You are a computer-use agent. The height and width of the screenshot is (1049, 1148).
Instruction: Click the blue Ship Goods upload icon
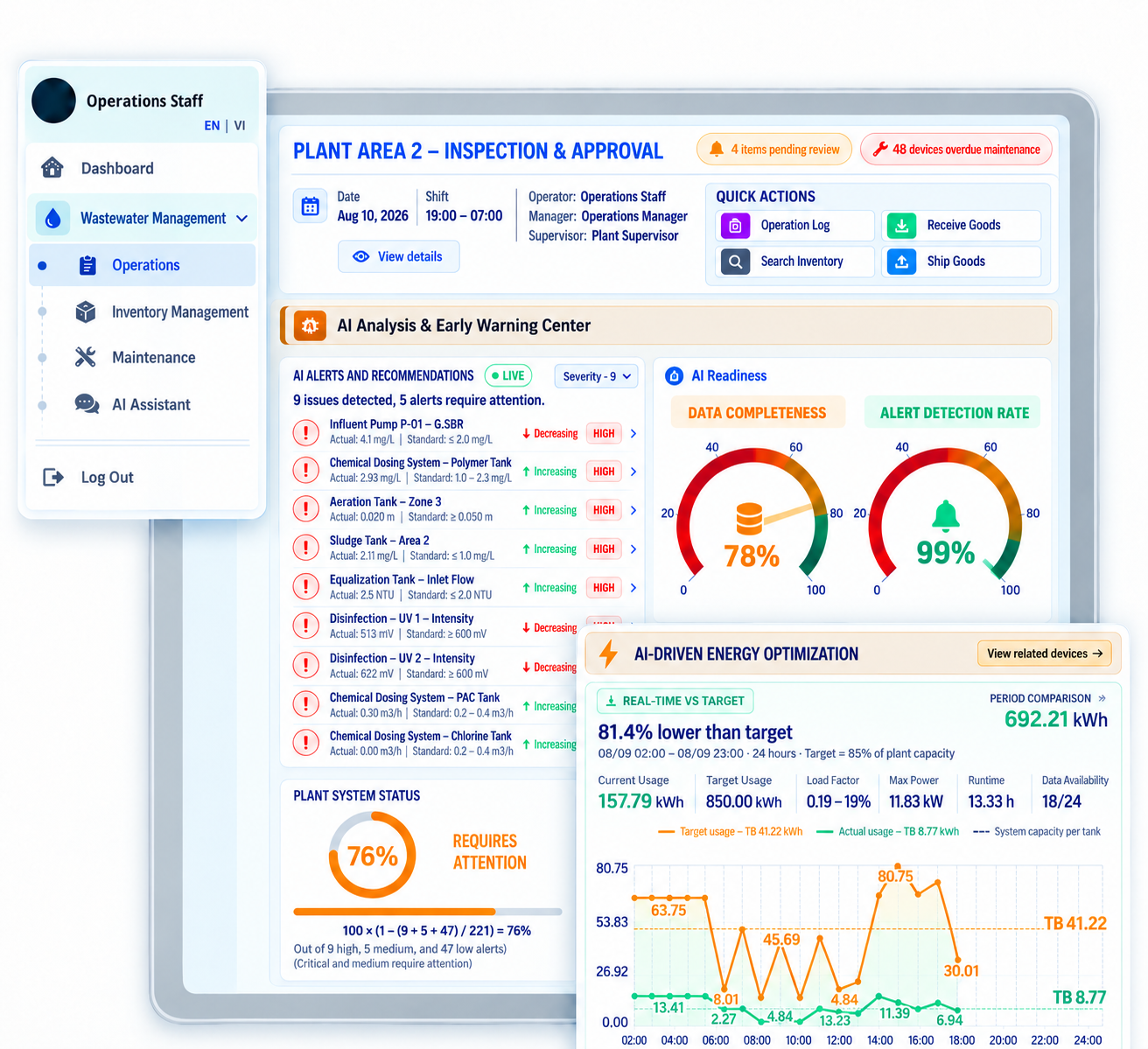(901, 262)
